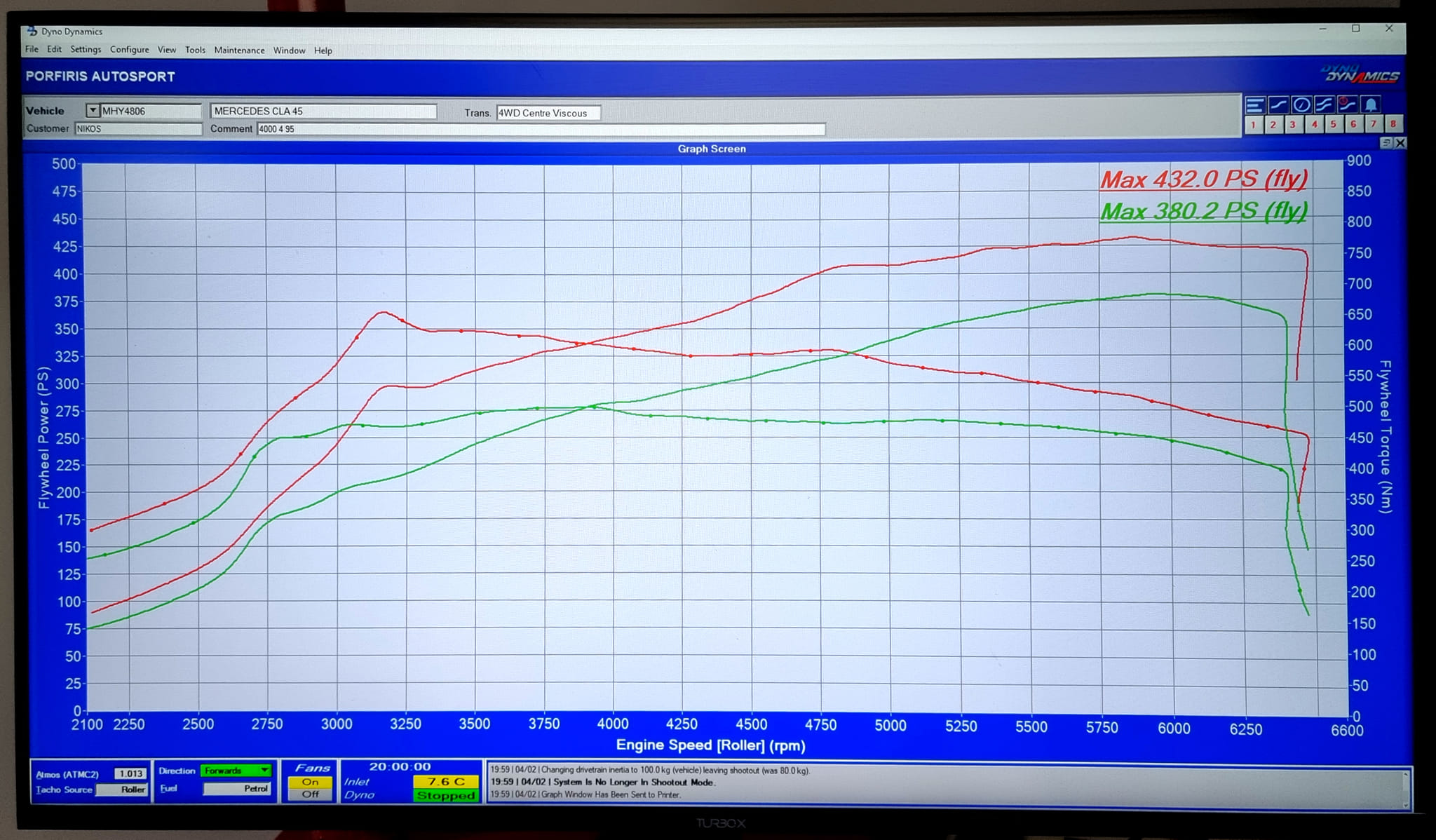Turn the fans Off
Image resolution: width=1436 pixels, height=840 pixels.
(x=310, y=794)
